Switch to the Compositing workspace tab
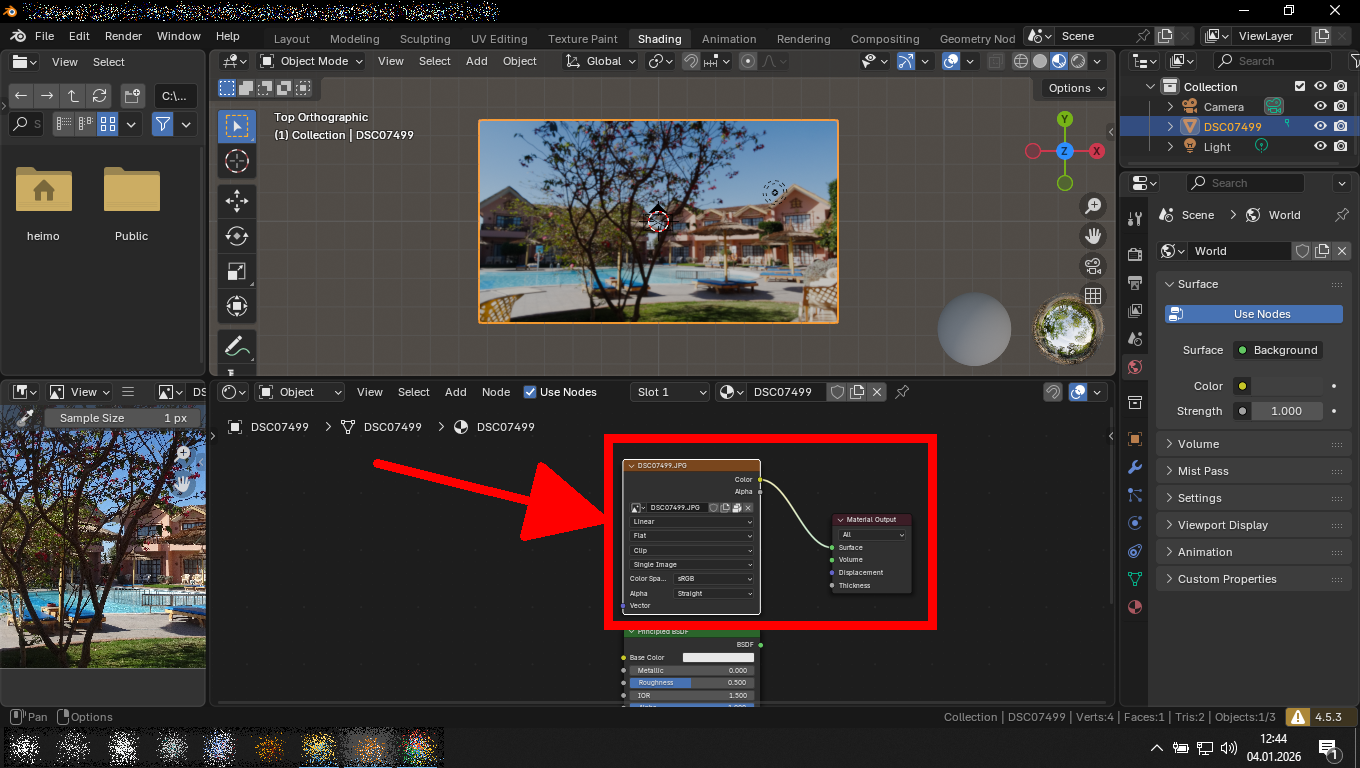This screenshot has height=768, width=1360. pos(884,39)
